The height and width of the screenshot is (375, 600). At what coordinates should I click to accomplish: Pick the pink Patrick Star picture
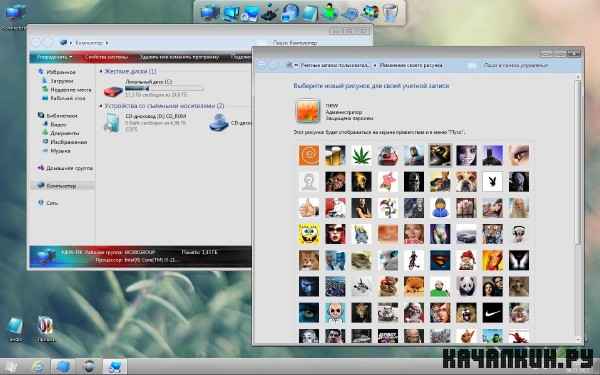point(388,181)
